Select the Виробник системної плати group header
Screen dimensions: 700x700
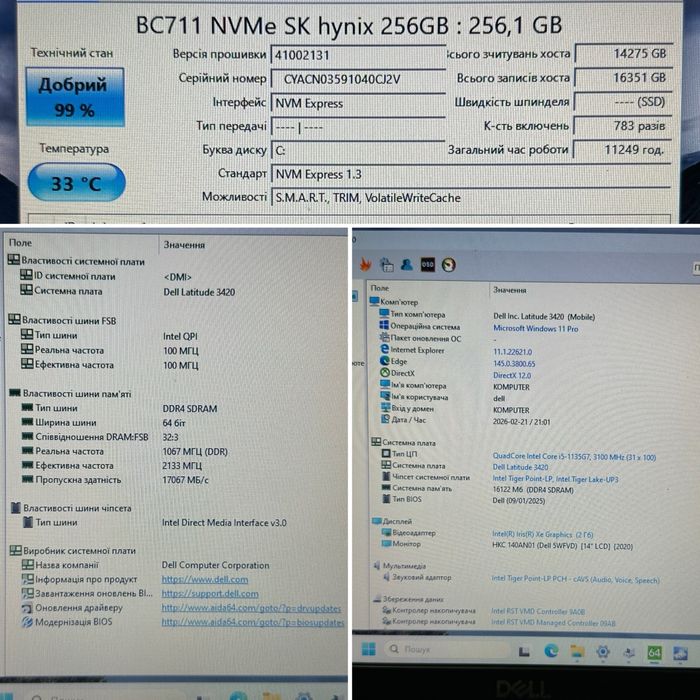[x=73, y=550]
